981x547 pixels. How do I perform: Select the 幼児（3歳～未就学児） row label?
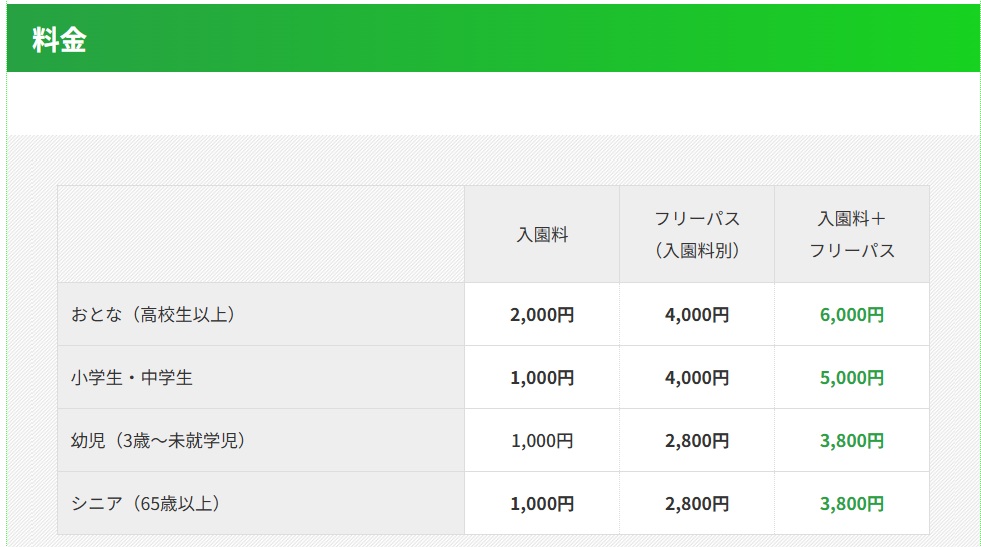(x=158, y=440)
